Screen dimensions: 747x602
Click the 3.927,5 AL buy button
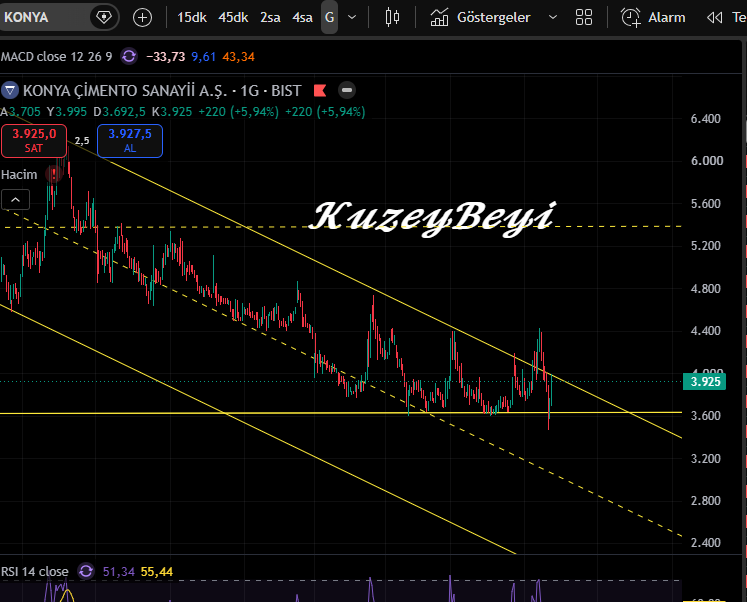tap(130, 140)
